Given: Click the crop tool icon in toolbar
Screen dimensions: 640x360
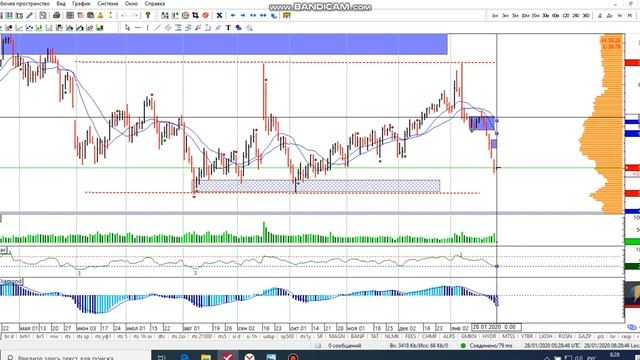Looking at the screenshot, I should point(195,16).
